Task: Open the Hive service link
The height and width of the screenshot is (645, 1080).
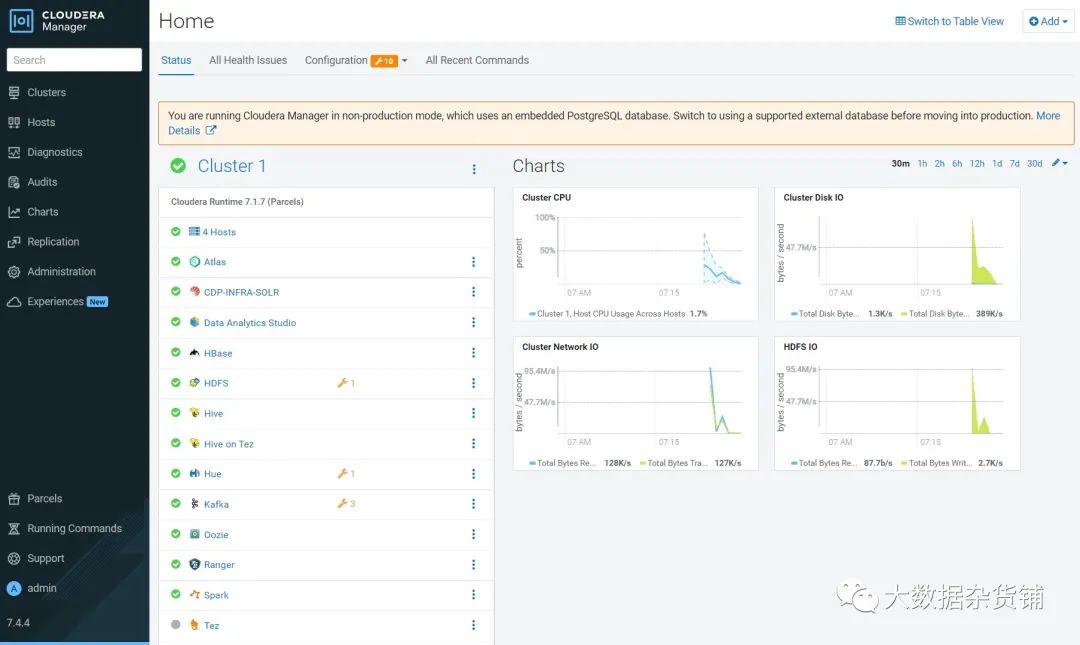Action: click(214, 413)
